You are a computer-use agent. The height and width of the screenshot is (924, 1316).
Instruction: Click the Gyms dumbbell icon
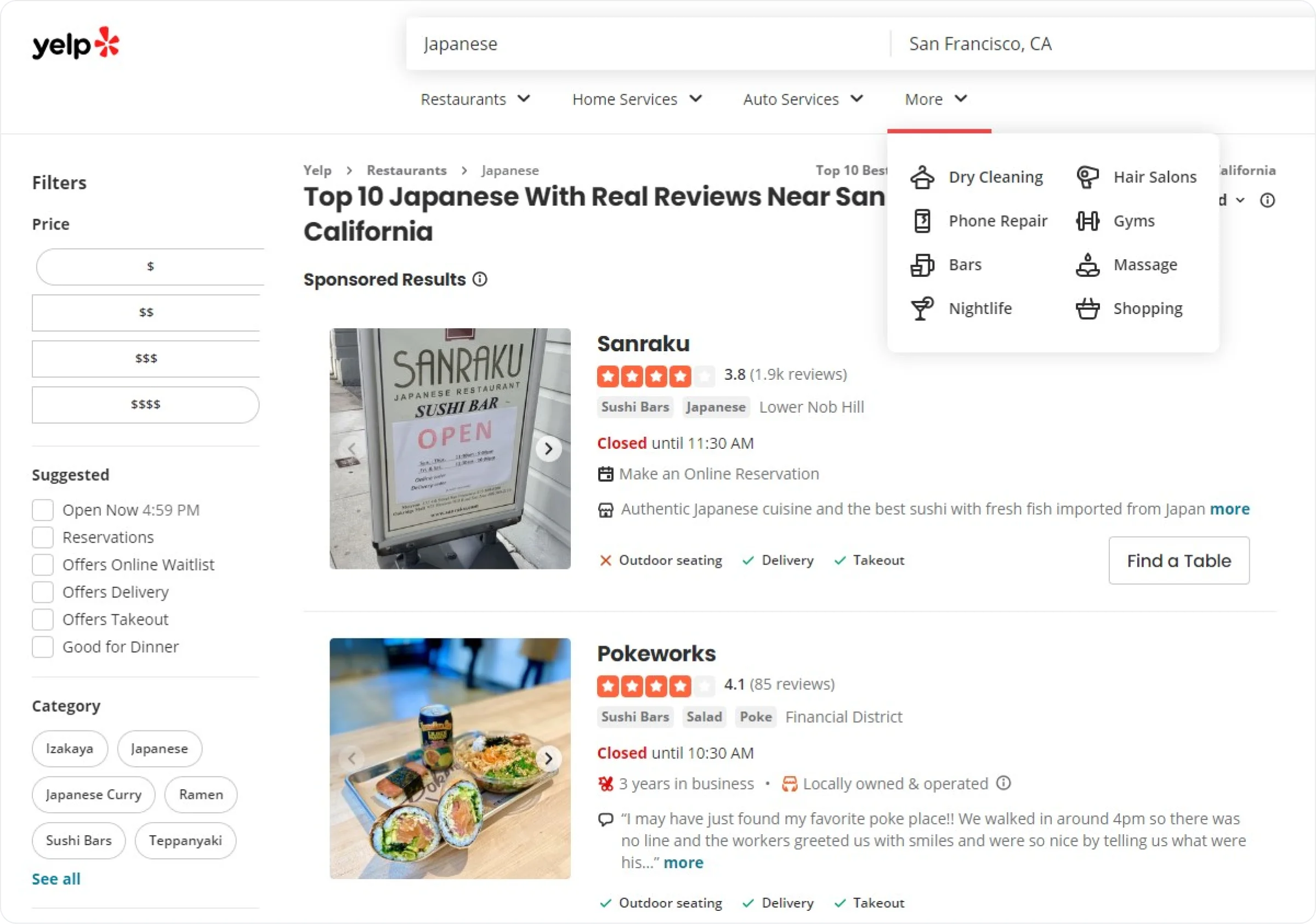click(x=1087, y=221)
